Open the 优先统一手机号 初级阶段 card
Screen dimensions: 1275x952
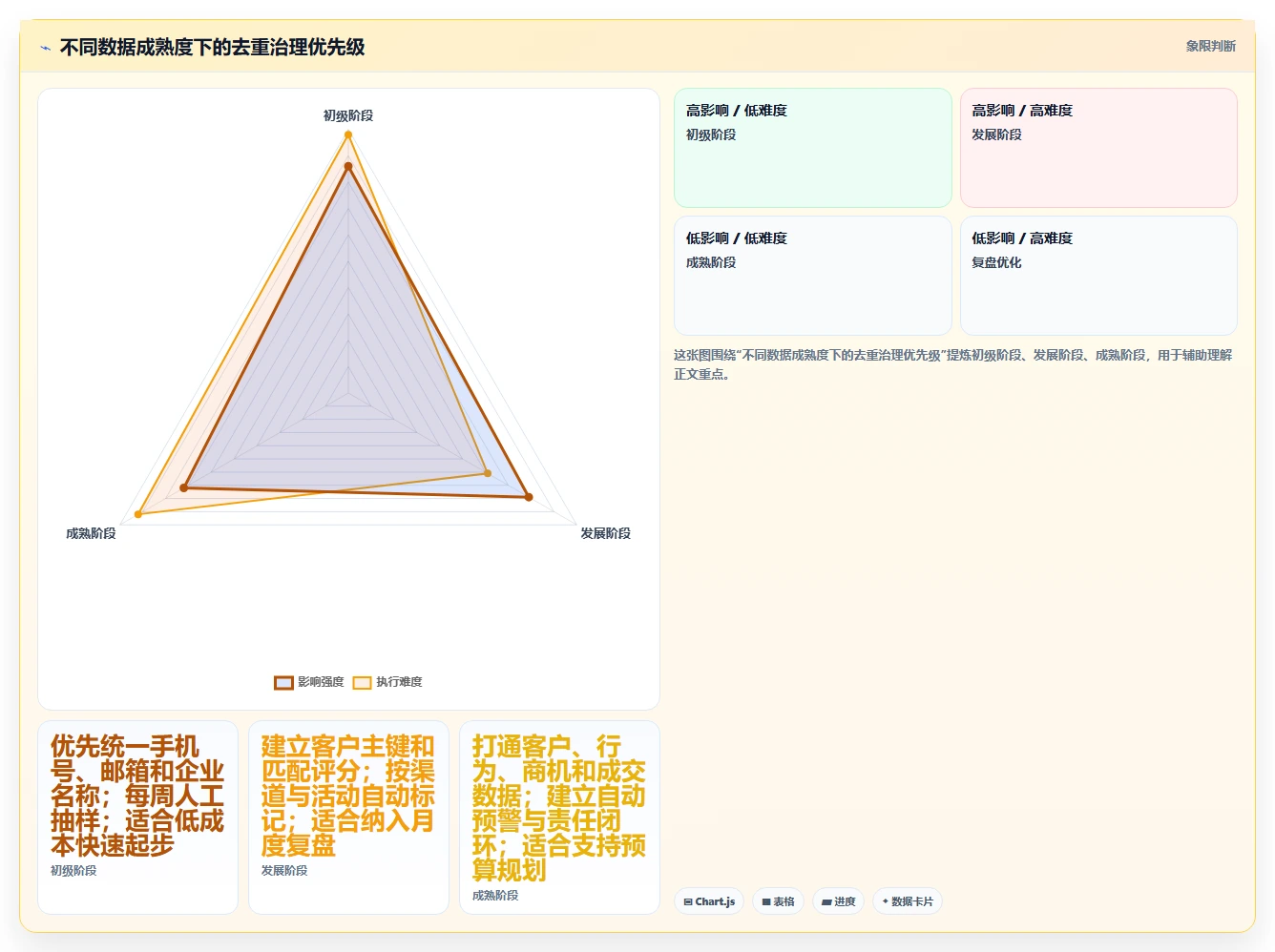(137, 817)
